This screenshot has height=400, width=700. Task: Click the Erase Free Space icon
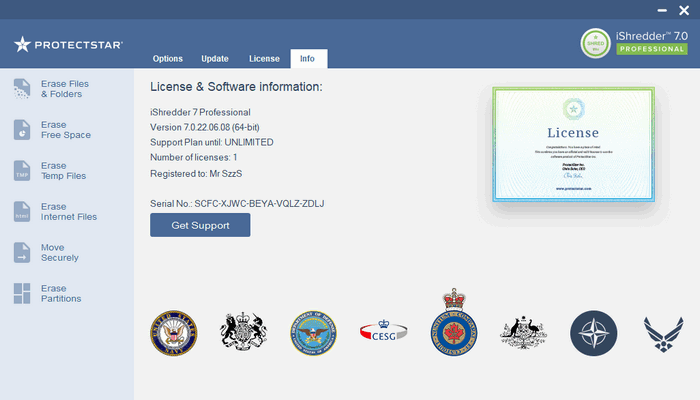click(22, 129)
